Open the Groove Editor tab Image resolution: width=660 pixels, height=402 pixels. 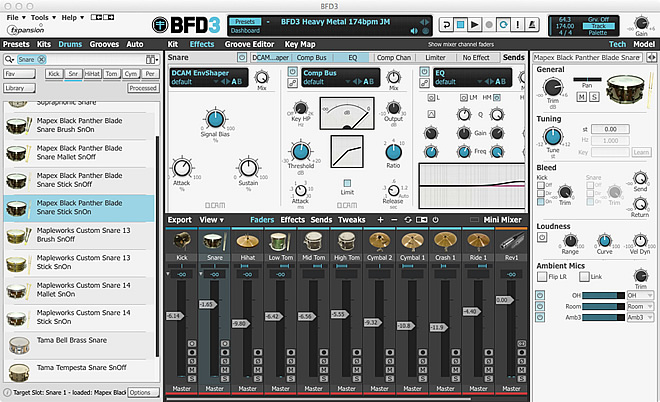(249, 44)
